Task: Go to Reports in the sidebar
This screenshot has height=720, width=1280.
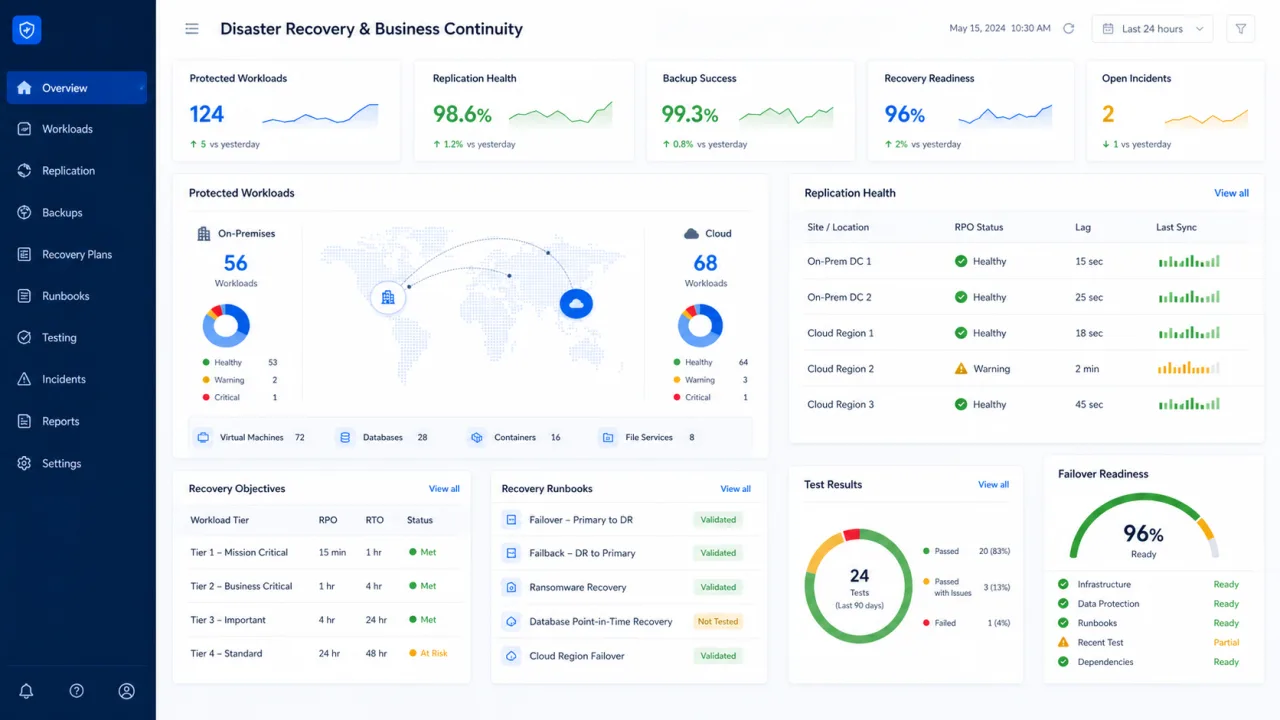Action: click(77, 421)
